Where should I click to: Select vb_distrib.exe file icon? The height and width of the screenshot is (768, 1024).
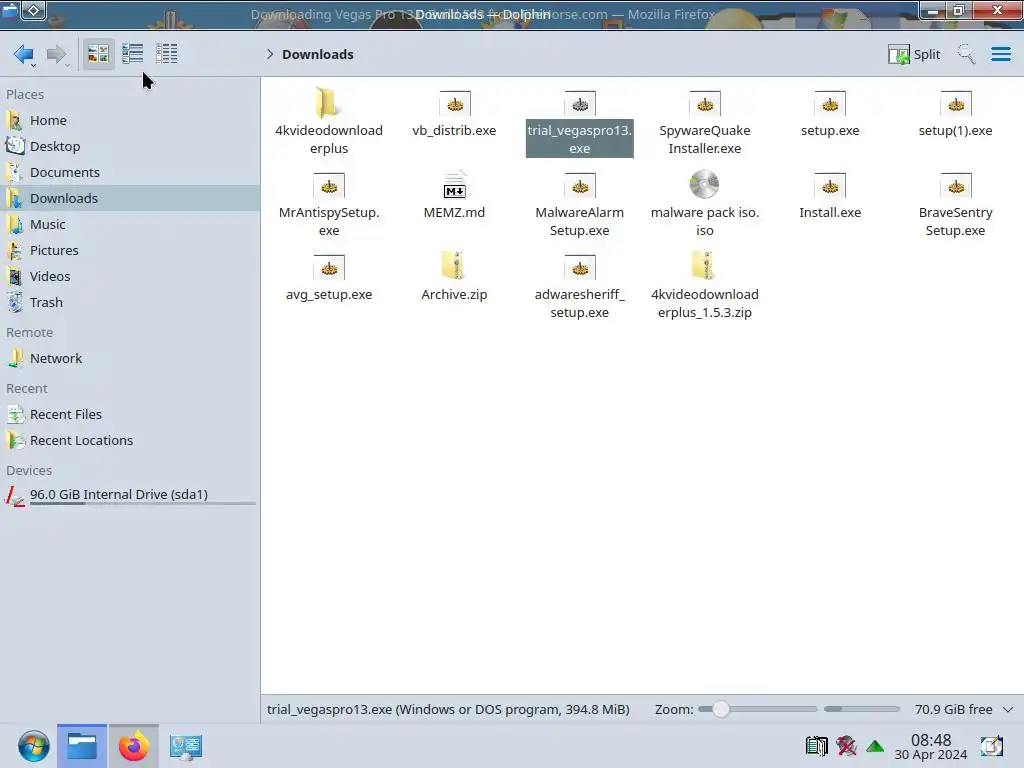tap(455, 103)
